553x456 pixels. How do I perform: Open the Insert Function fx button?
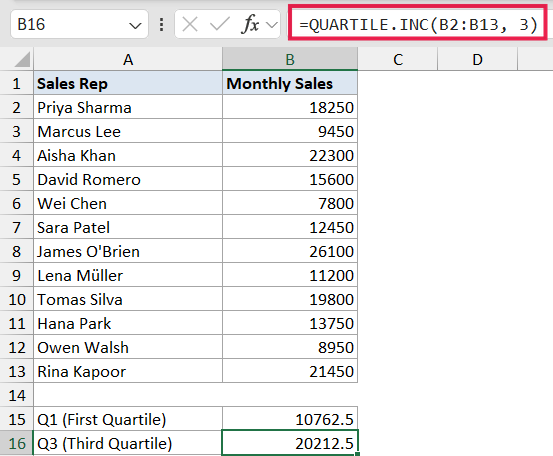tap(250, 24)
